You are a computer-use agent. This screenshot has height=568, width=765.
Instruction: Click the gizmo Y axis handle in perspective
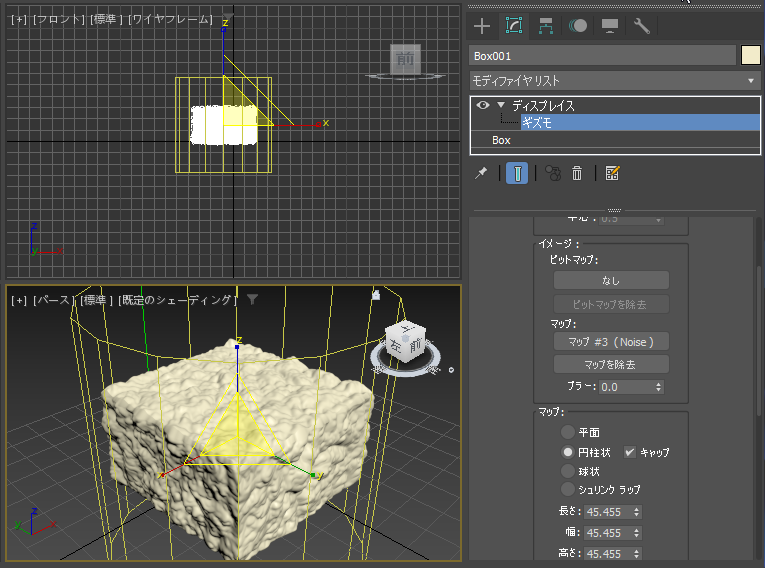click(315, 474)
